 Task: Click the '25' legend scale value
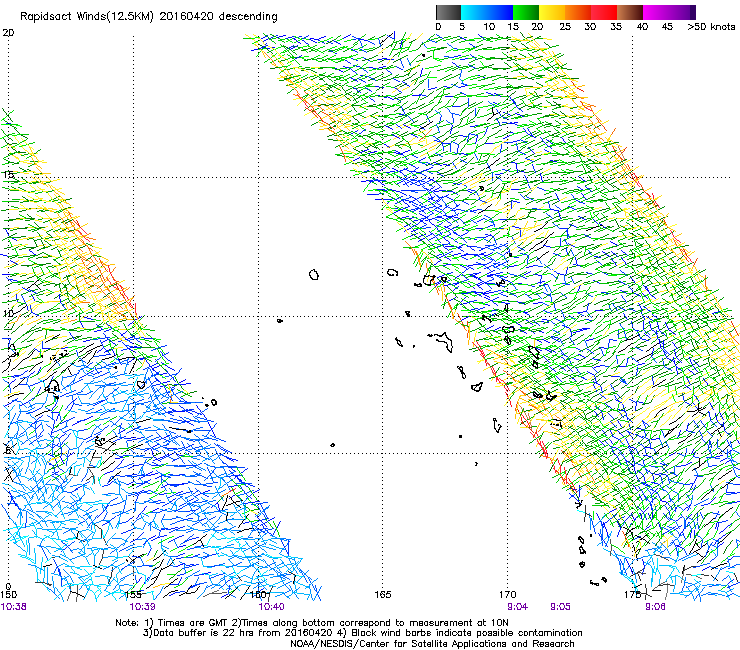pyautogui.click(x=565, y=27)
